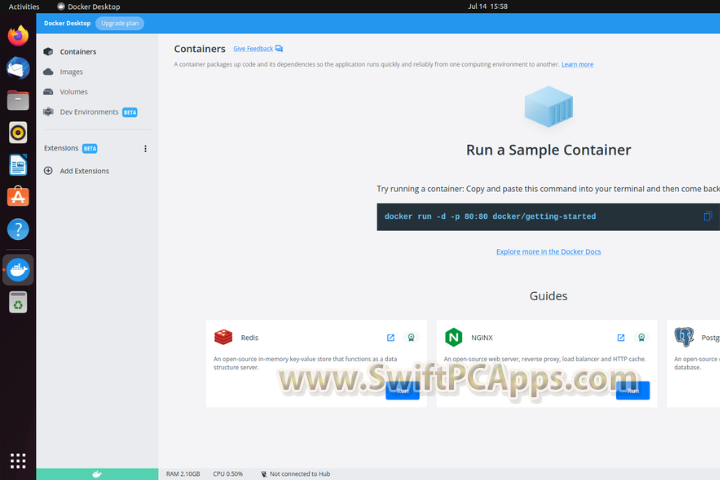Image resolution: width=720 pixels, height=480 pixels.
Task: Show Applications grid in the dock
Action: point(18,461)
